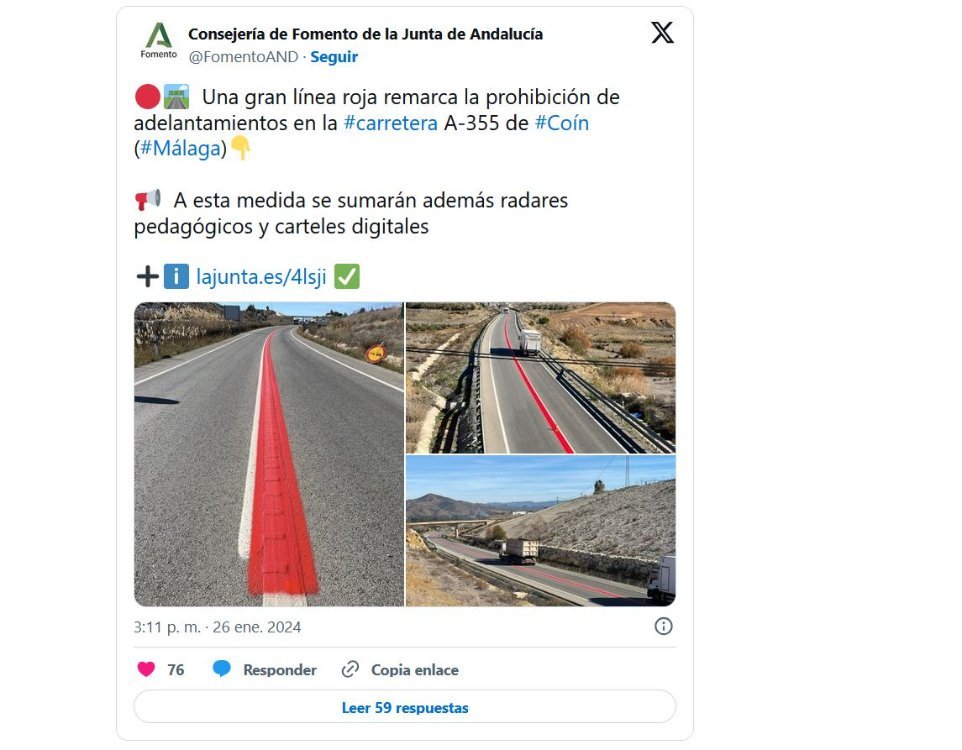Click Leer 59 respuestas button
The width and height of the screenshot is (962, 750).
[405, 708]
